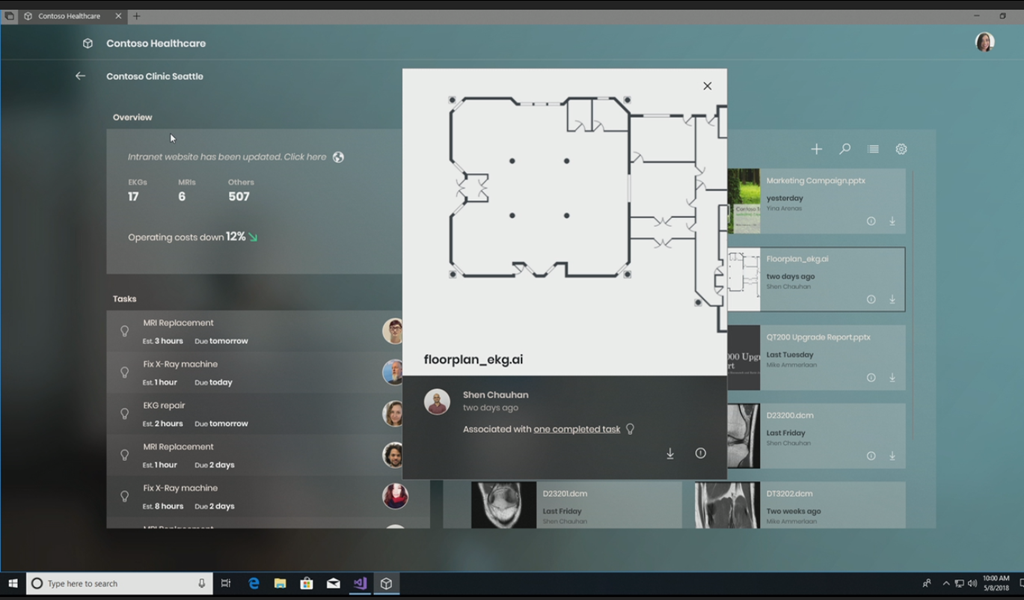Open files settings gear icon

point(901,149)
